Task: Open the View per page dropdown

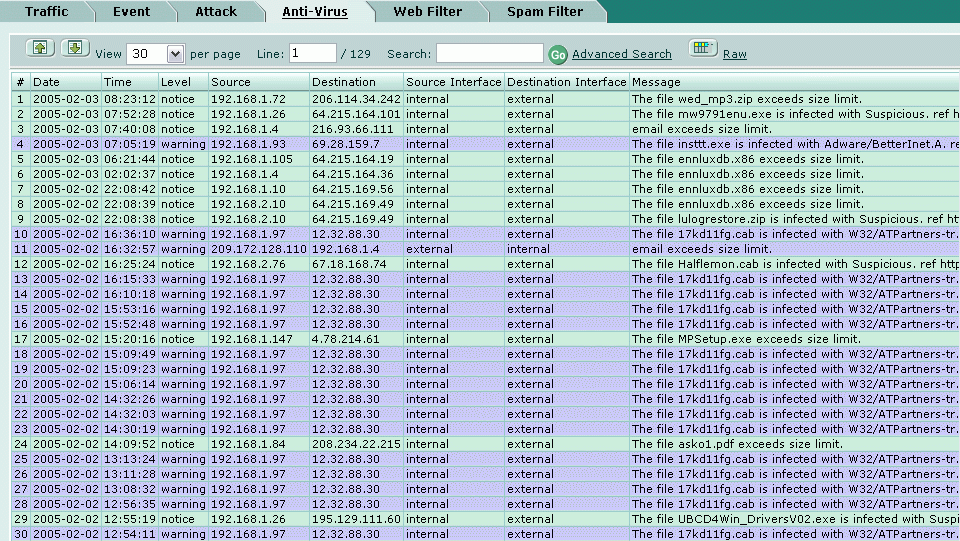Action: point(156,54)
